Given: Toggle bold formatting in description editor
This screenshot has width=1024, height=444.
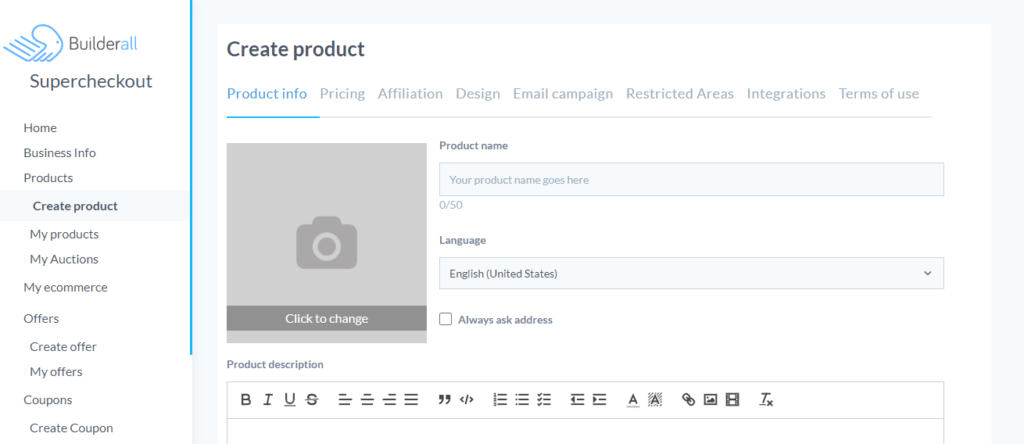Looking at the screenshot, I should tap(246, 400).
